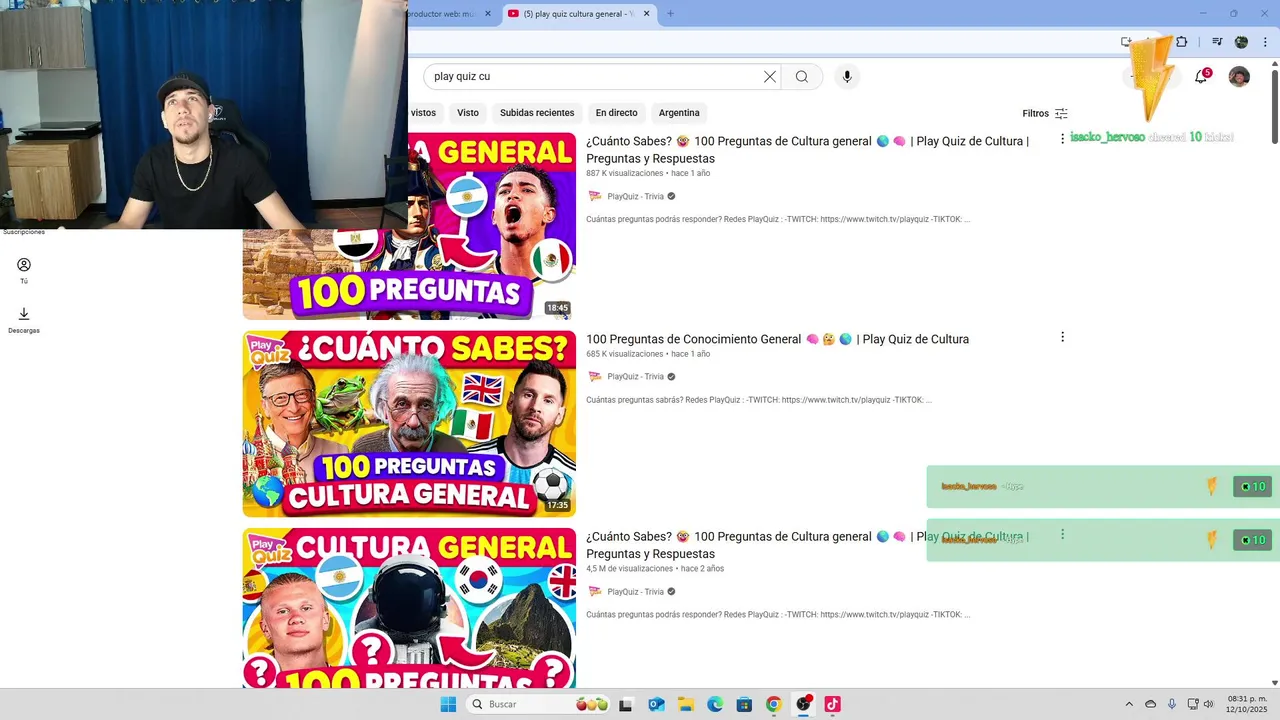
Task: Open more options for 887 K views video
Action: tap(1062, 140)
